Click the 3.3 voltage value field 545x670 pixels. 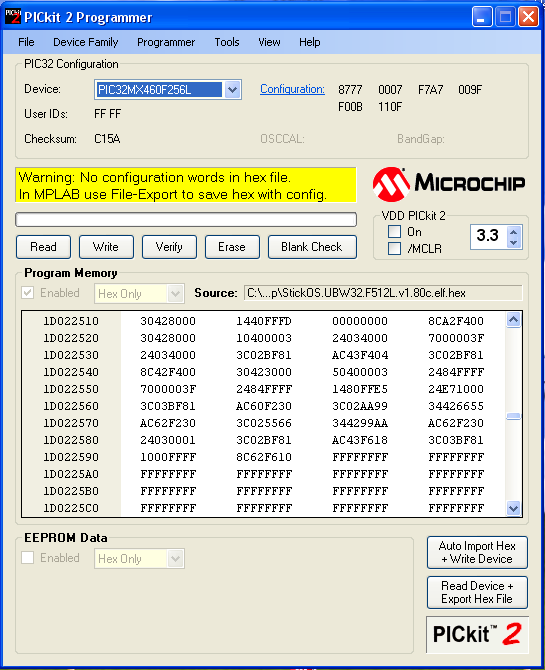coord(488,236)
